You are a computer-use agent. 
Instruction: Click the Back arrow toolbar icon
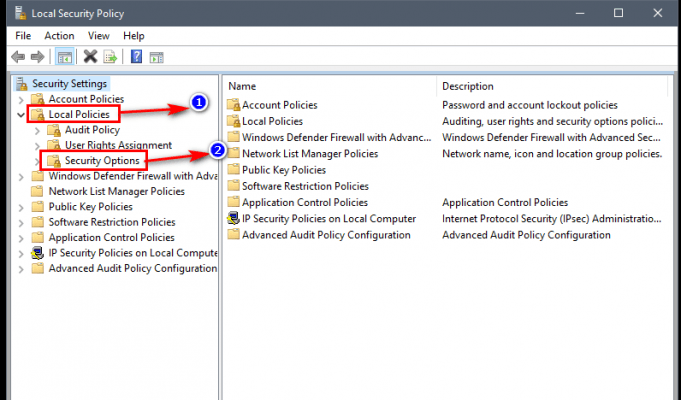tap(18, 56)
